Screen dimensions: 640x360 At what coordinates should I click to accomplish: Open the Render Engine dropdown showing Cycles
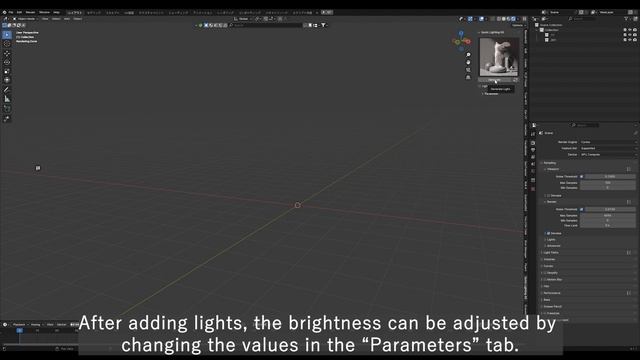pyautogui.click(x=608, y=142)
